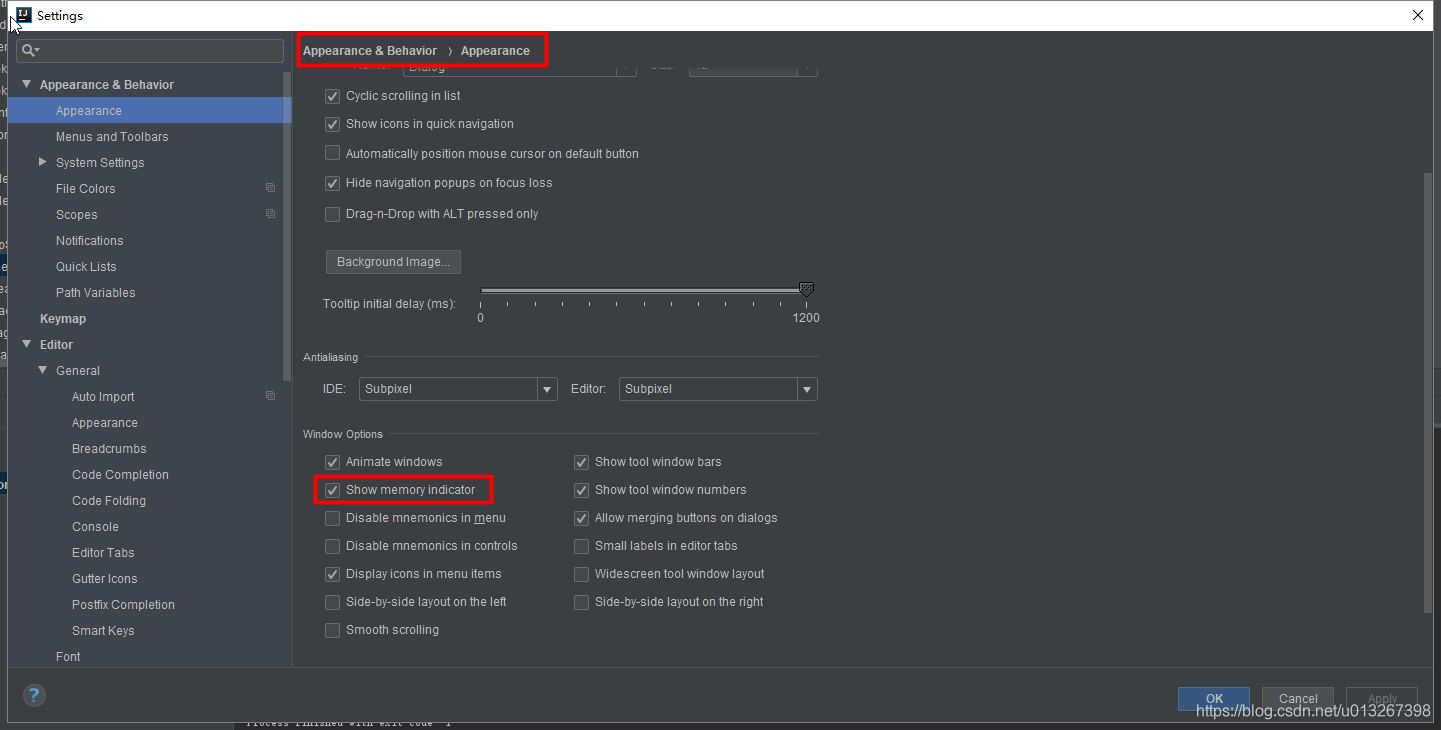
Task: Collapse the General tree node
Action: point(43,370)
